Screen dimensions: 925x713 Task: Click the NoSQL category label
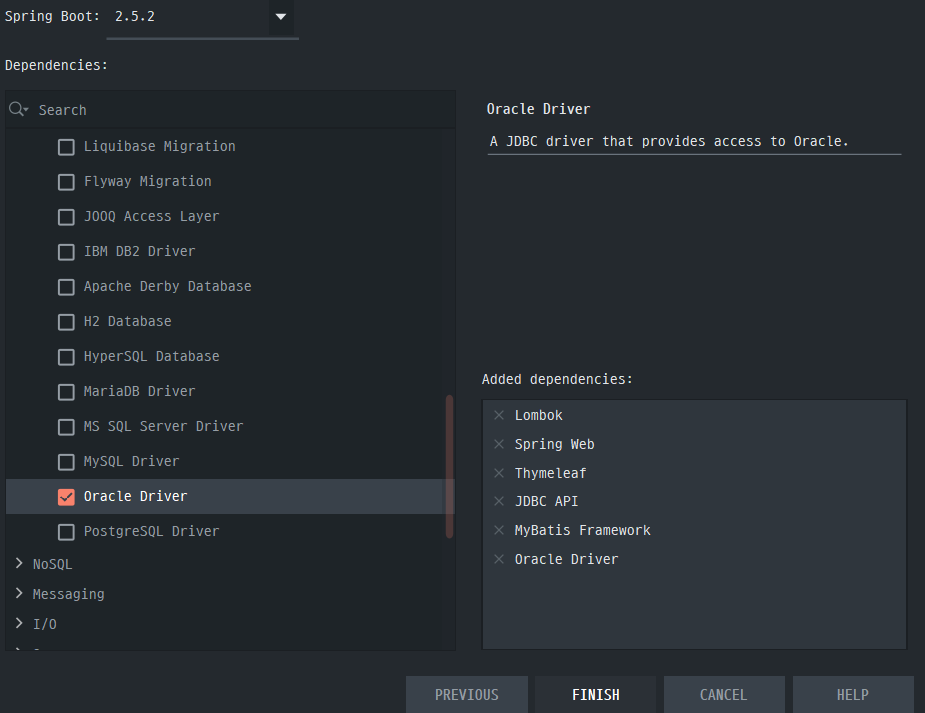point(53,564)
